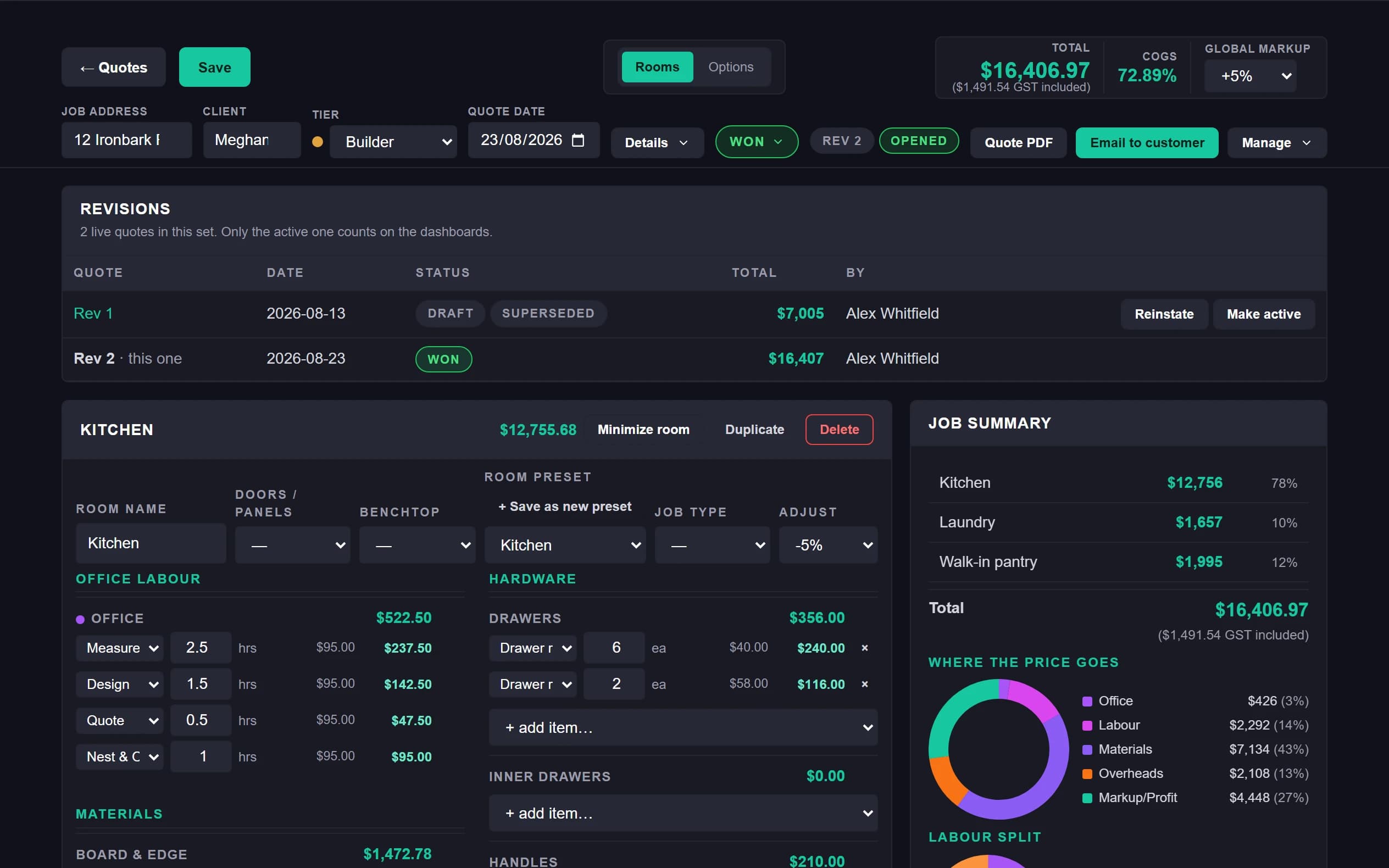Expand the Details menu
This screenshot has height=868, width=1389.
657,142
